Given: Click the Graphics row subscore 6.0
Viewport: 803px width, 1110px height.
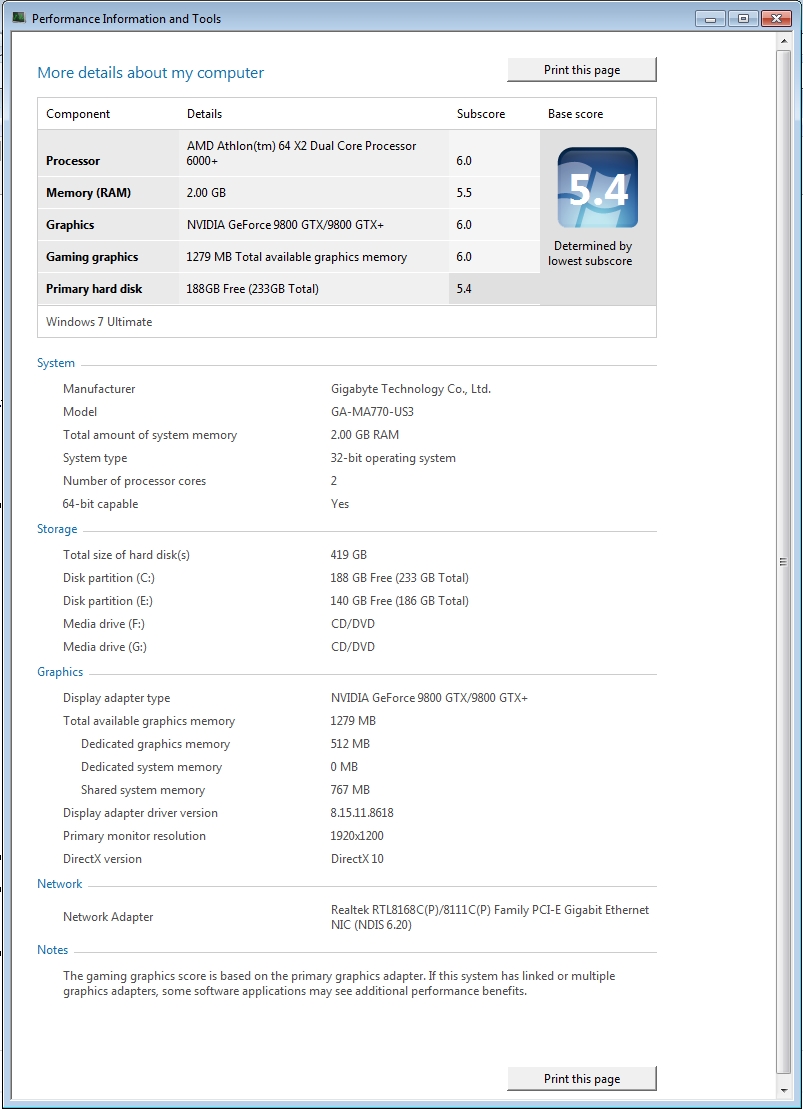Looking at the screenshot, I should point(464,224).
